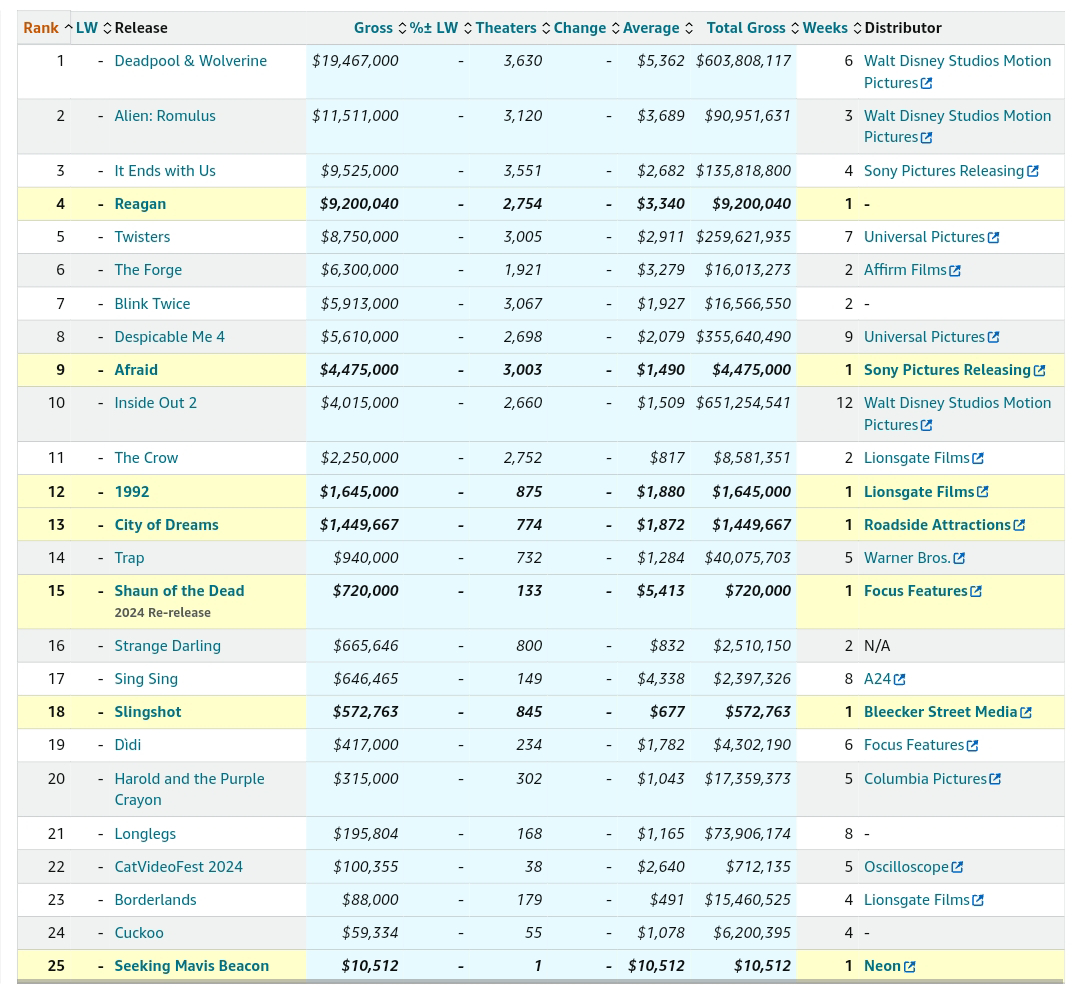The image size is (1080, 991).
Task: Open the Dìdi release link
Action: (127, 745)
